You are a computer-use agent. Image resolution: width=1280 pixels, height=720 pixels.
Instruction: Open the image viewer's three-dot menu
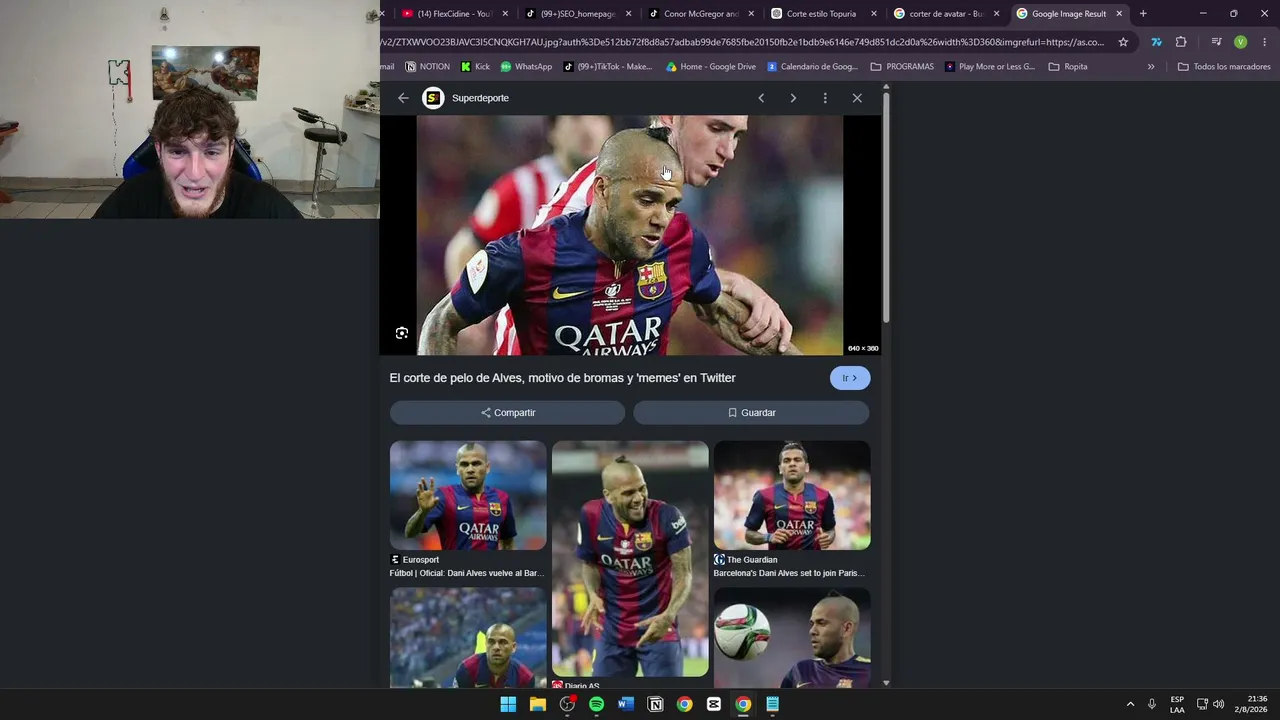point(825,98)
